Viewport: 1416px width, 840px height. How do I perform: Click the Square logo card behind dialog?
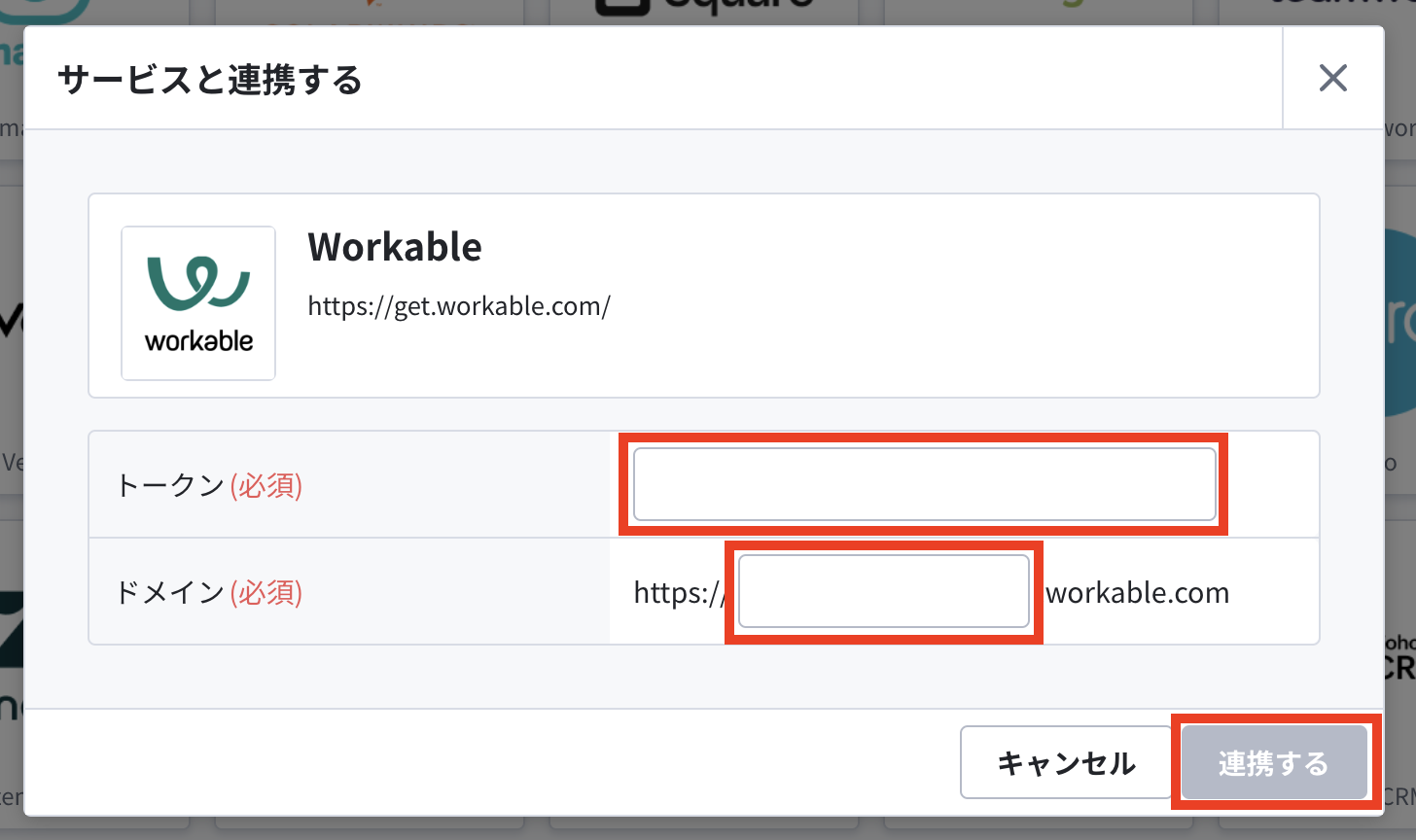(x=704, y=12)
